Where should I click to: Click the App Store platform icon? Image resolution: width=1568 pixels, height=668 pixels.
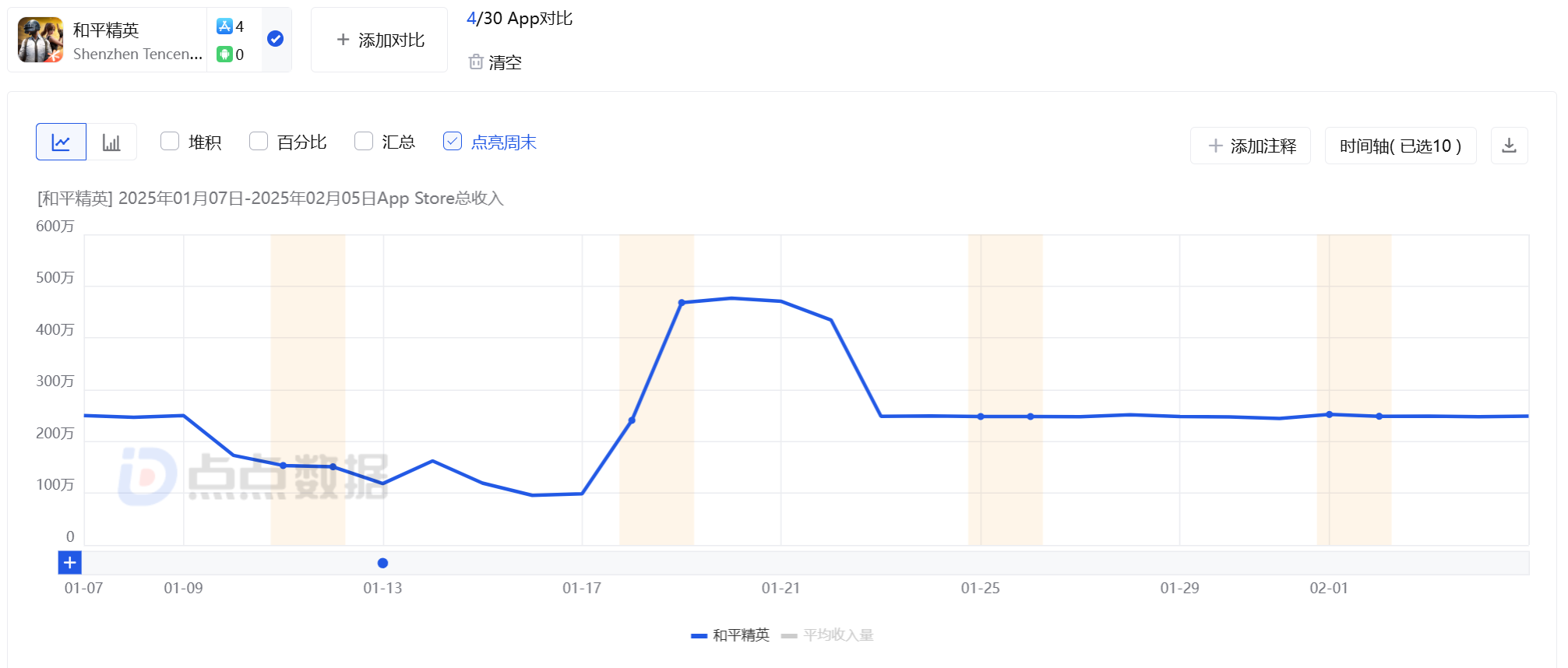[224, 26]
